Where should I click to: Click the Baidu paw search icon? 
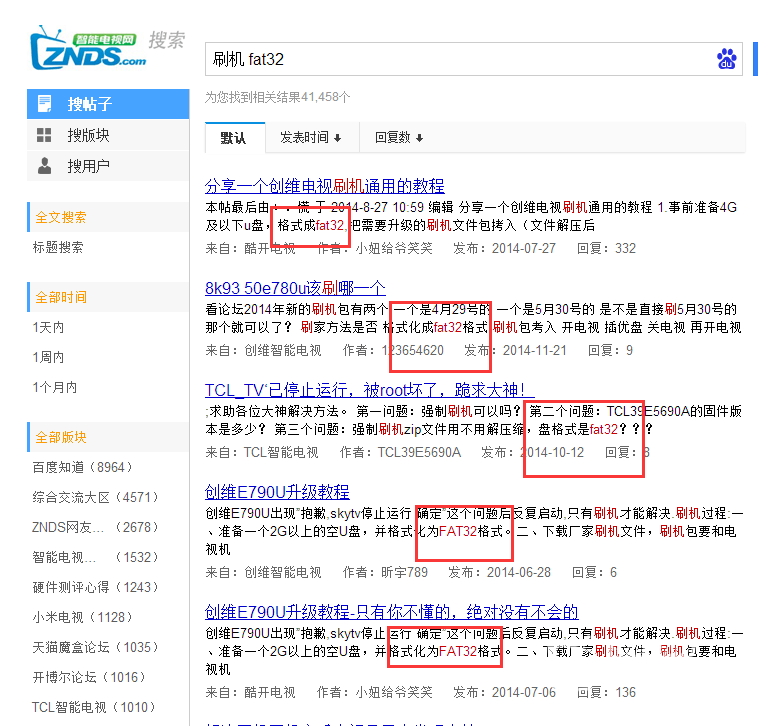coord(726,59)
